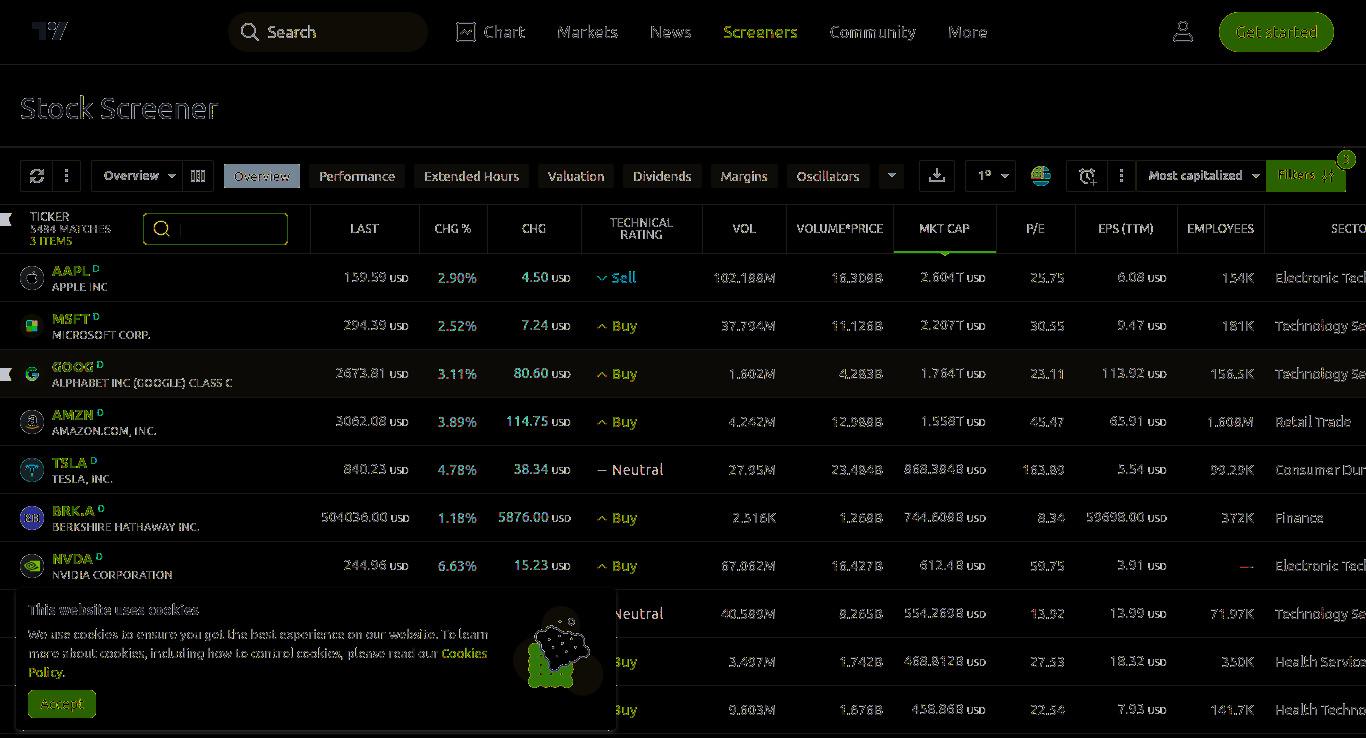Sort by the CHG % column header

tap(453, 229)
